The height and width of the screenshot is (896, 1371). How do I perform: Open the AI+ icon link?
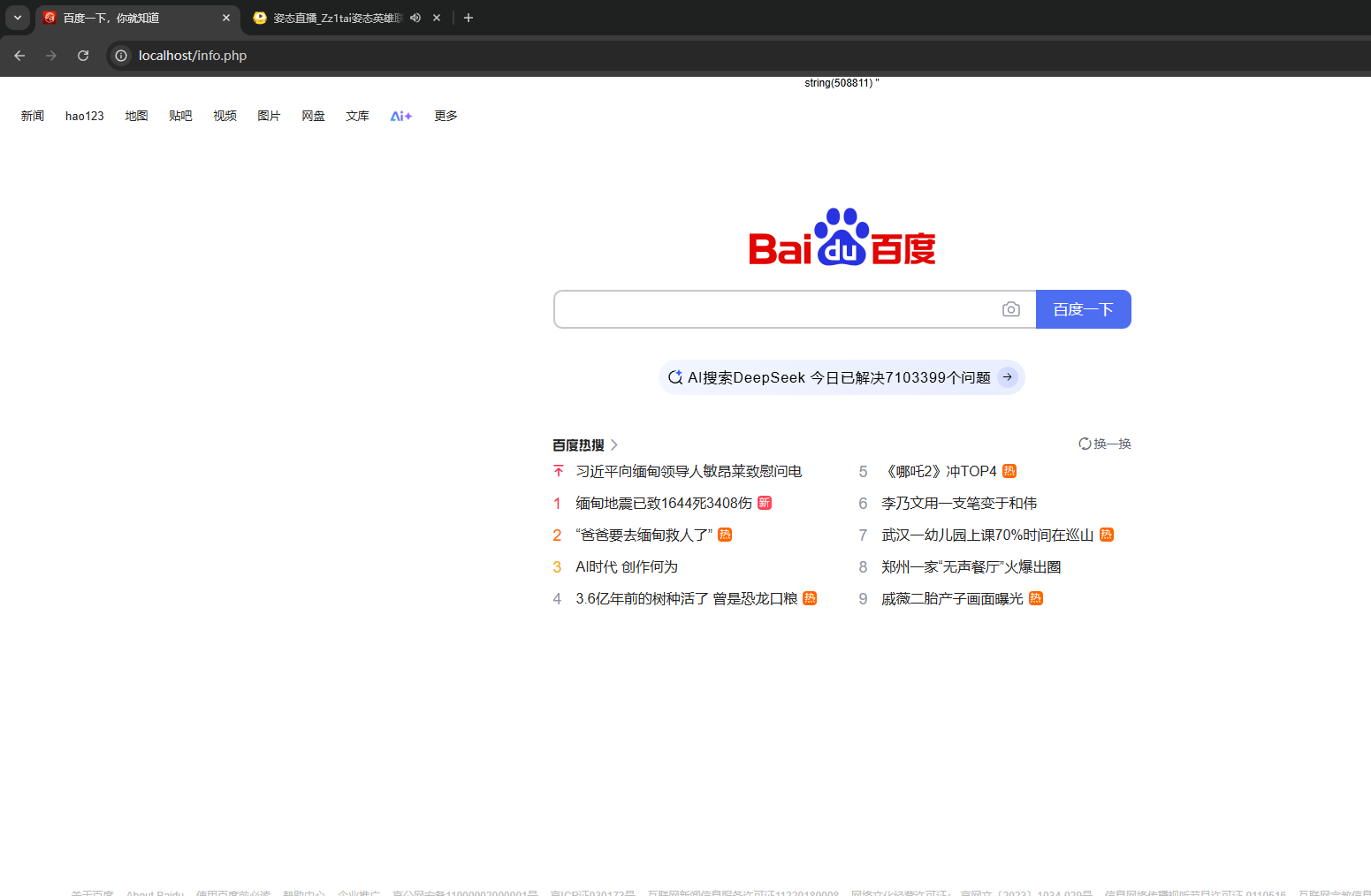click(x=401, y=116)
